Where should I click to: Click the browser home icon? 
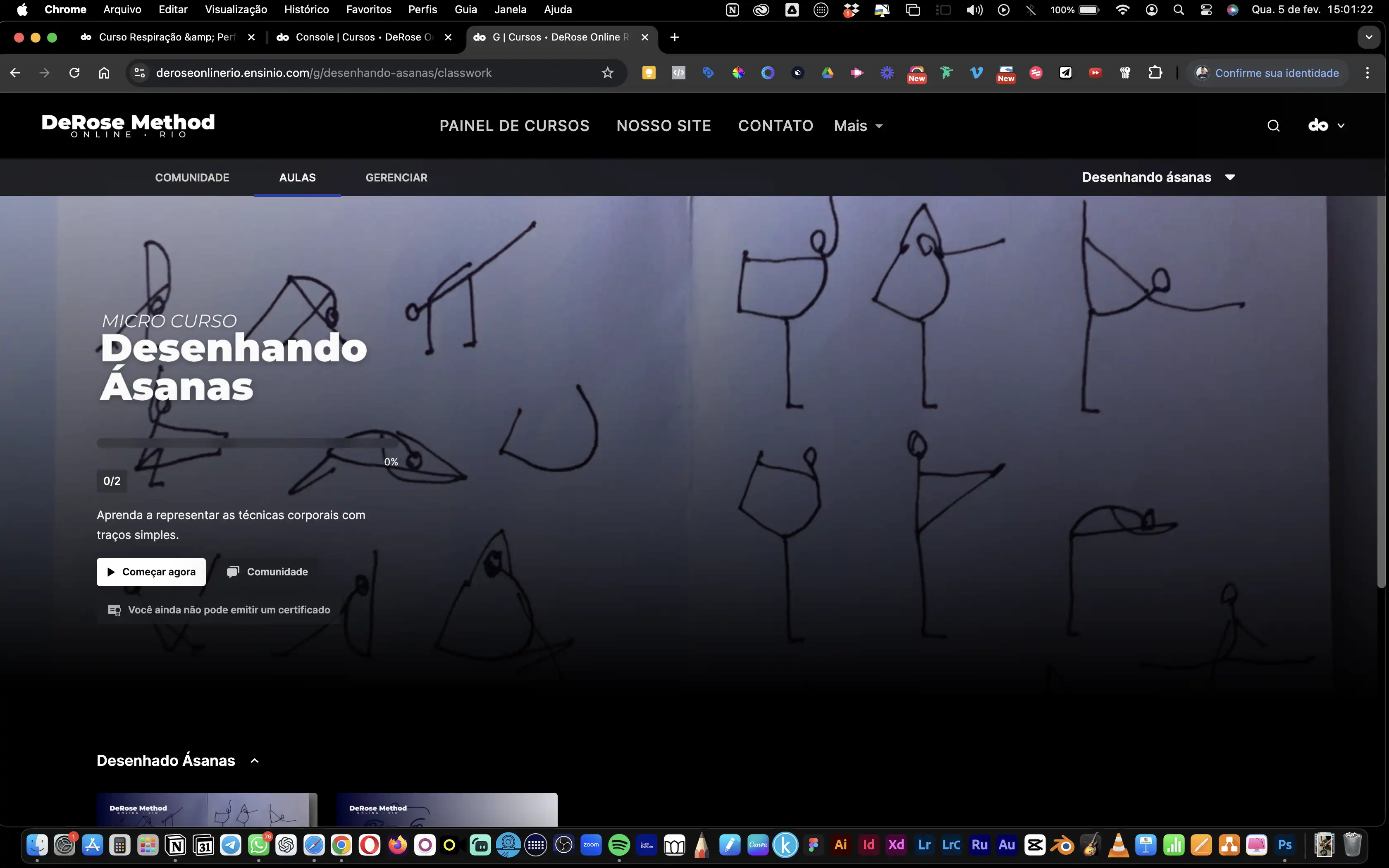tap(104, 73)
